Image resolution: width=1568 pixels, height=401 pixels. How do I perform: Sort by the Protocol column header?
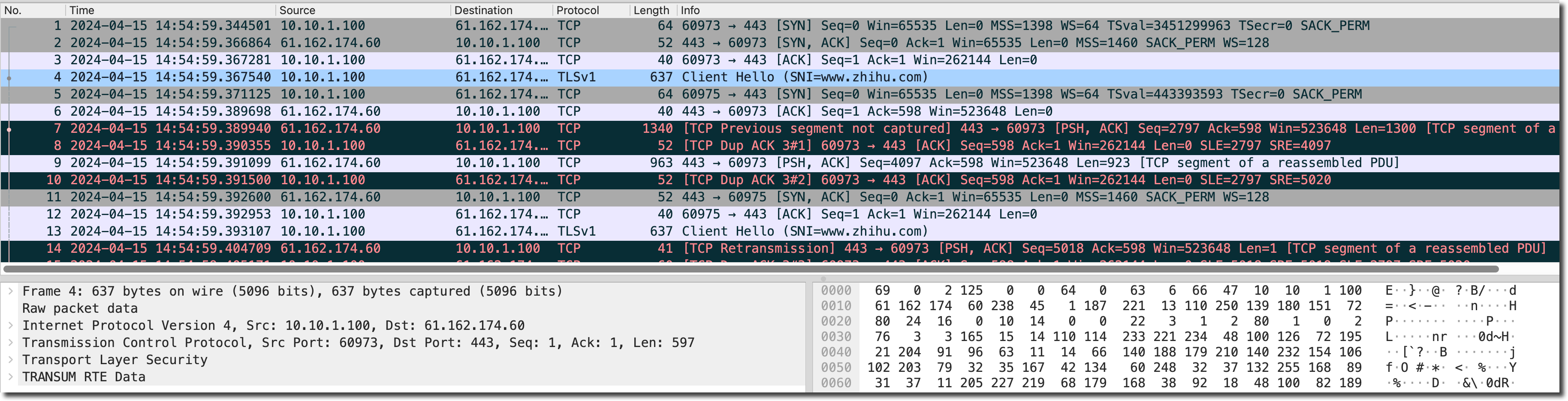591,10
